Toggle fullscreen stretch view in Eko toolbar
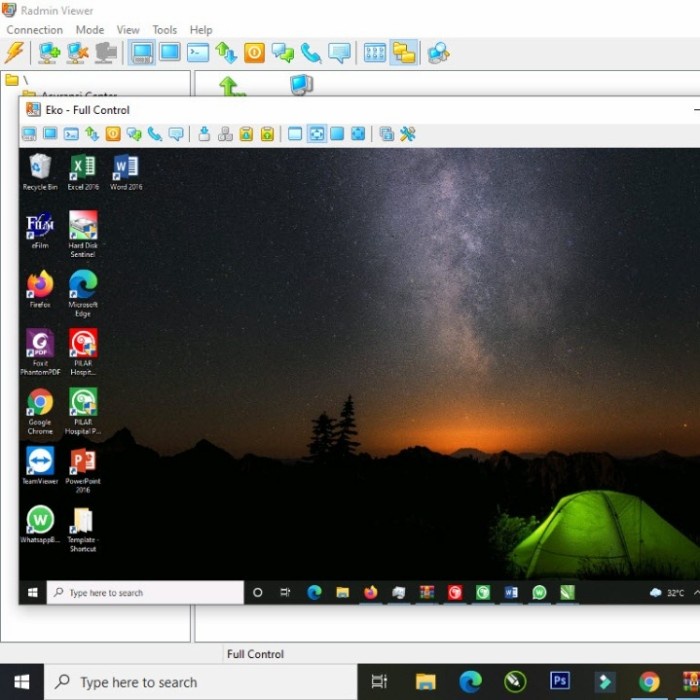700x700 pixels. [x=316, y=134]
